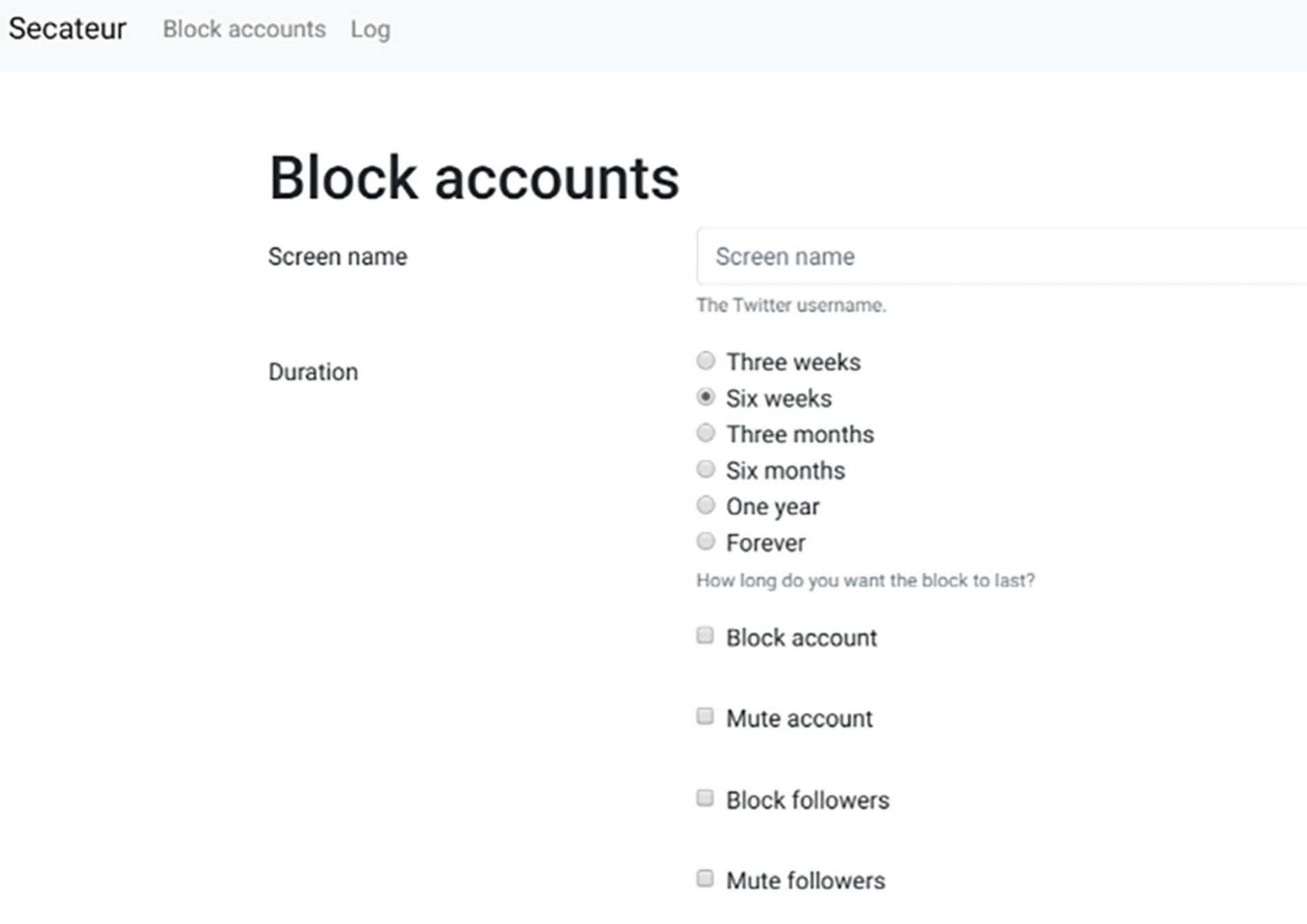The height and width of the screenshot is (924, 1307).
Task: Click the Three weeks label text
Action: (793, 362)
